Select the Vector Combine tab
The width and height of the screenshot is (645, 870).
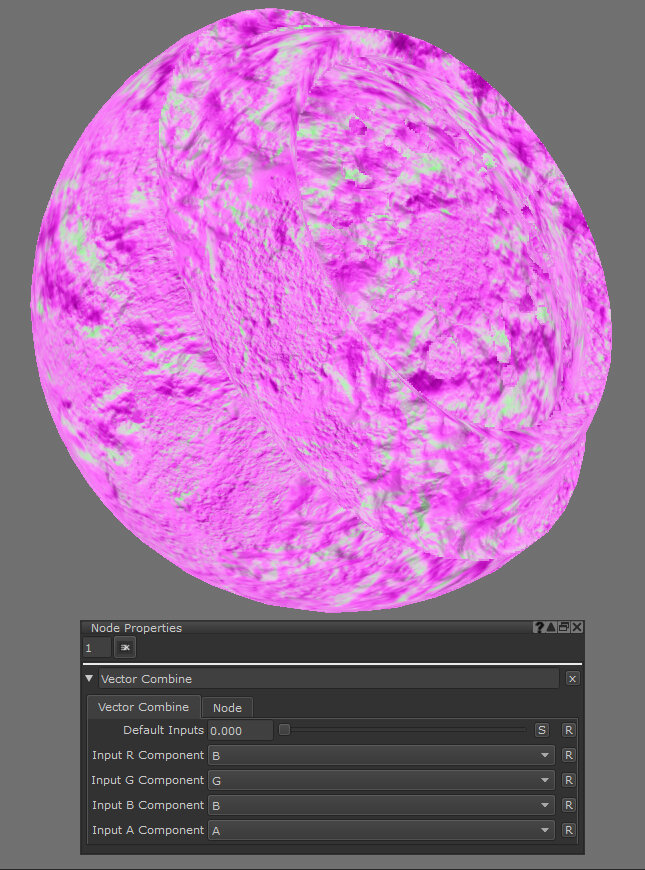click(x=143, y=707)
